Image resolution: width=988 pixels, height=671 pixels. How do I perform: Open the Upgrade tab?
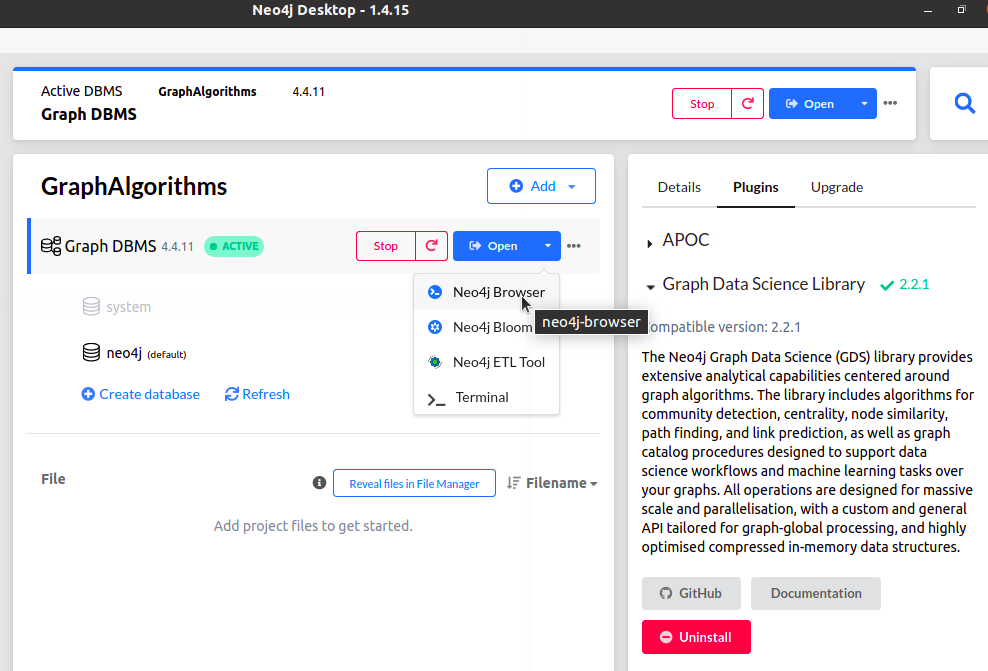836,187
